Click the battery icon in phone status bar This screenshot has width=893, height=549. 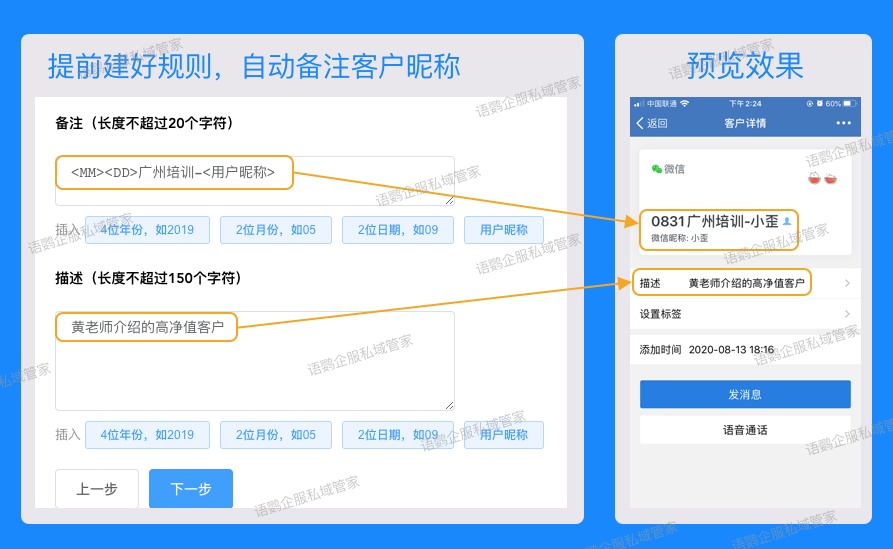850,104
